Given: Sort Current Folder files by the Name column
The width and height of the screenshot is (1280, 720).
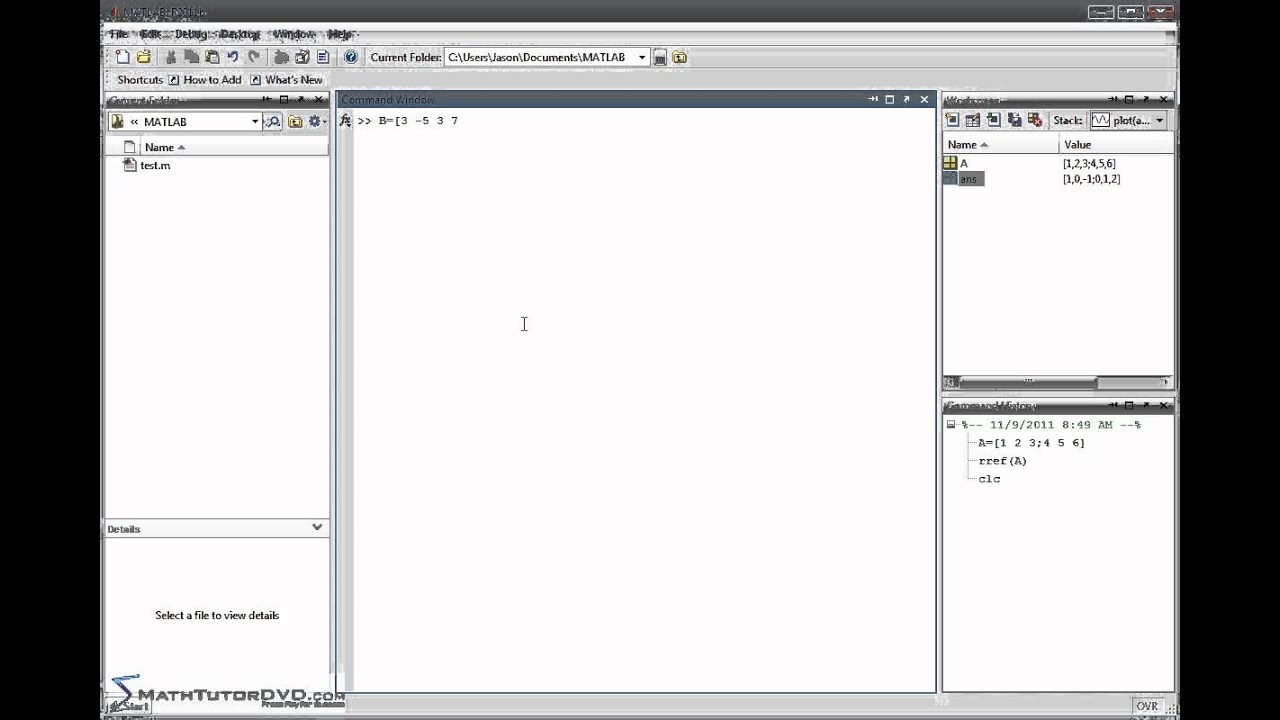Looking at the screenshot, I should (165, 147).
